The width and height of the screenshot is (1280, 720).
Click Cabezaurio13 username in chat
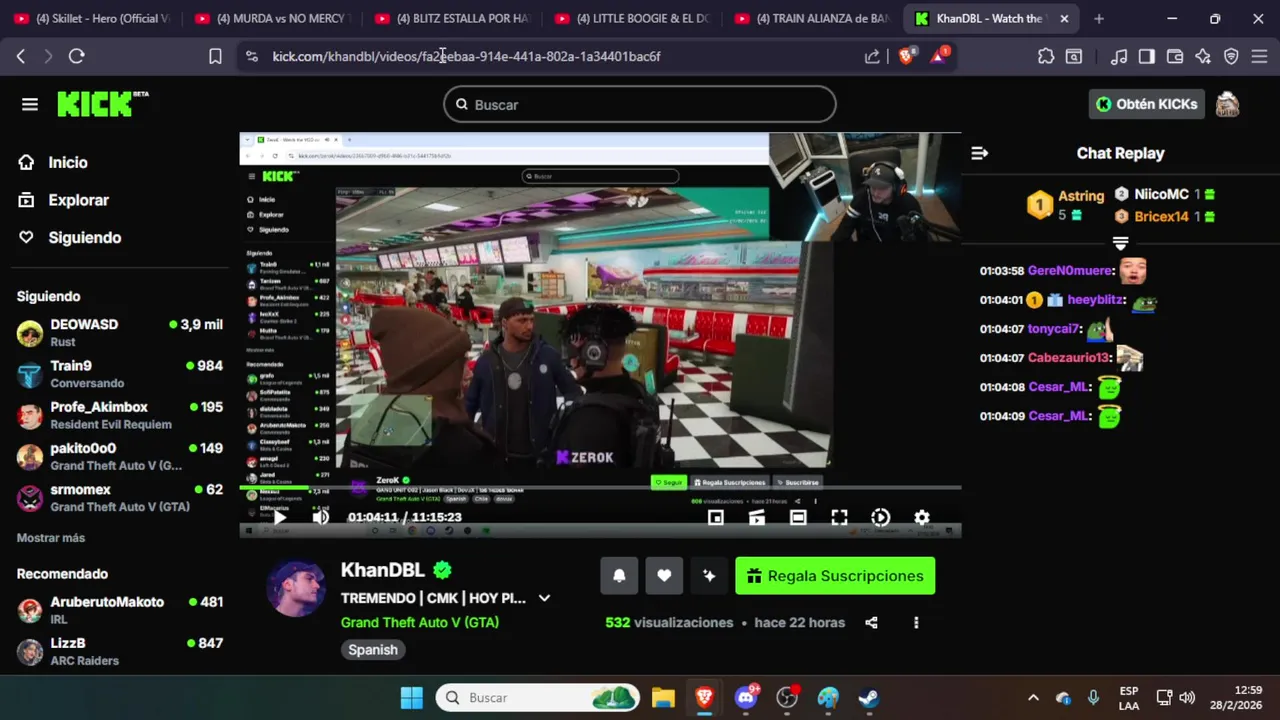(1069, 358)
